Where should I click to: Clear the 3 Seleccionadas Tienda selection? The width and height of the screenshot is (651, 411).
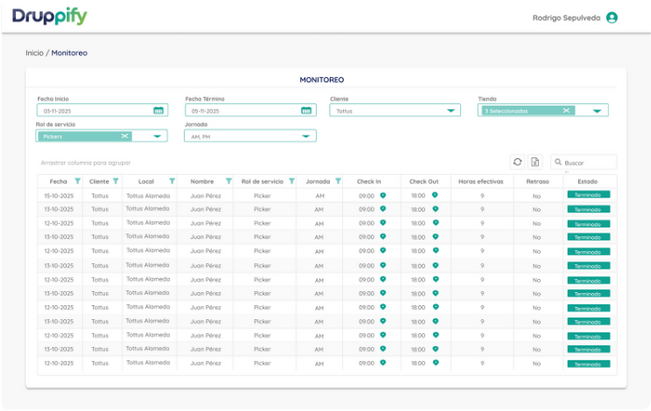tap(566, 110)
